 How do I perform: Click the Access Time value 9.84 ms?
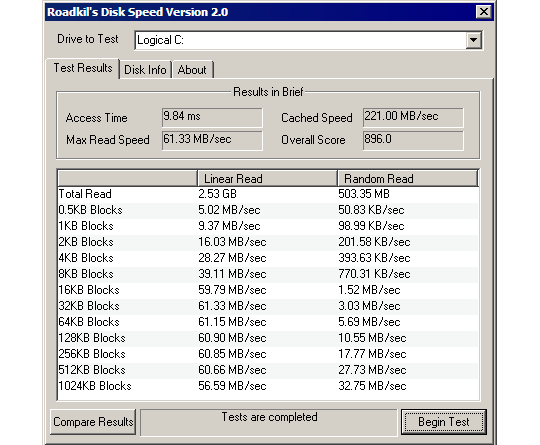[x=212, y=117]
